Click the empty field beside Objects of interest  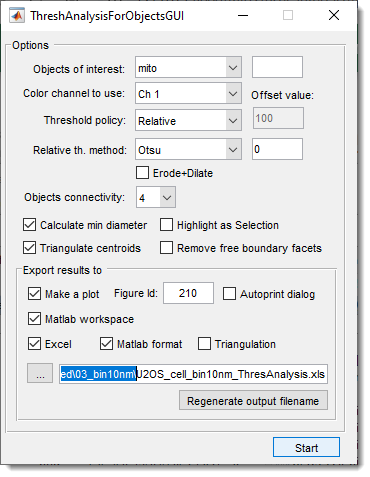277,67
